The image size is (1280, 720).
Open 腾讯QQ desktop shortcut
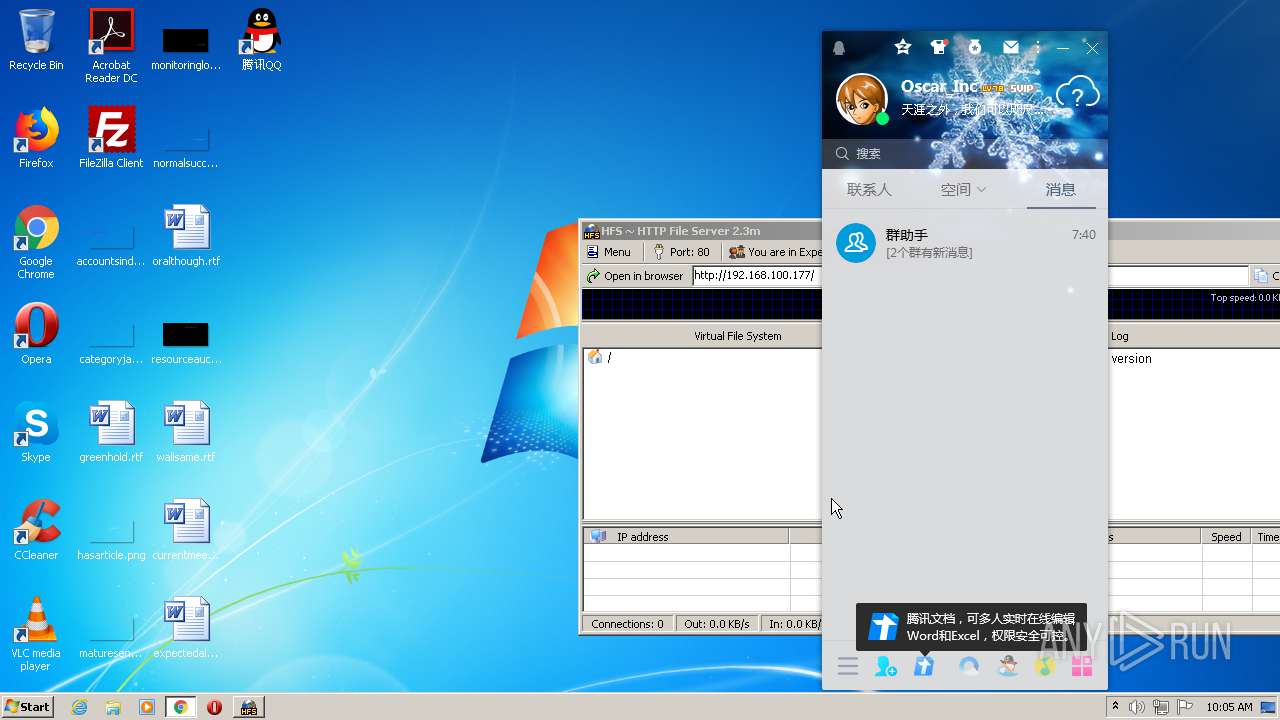click(261, 41)
